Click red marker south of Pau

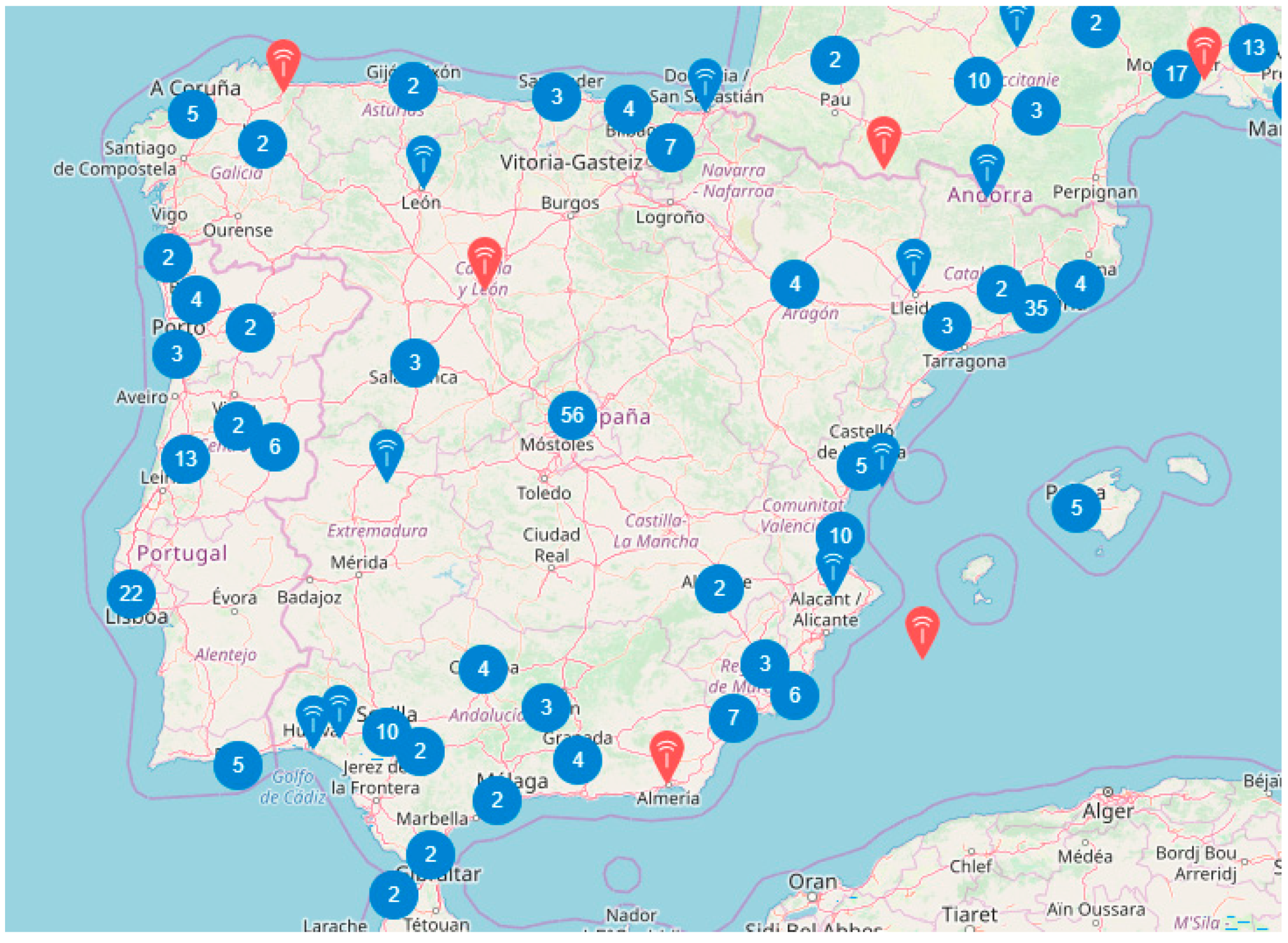pos(883,138)
